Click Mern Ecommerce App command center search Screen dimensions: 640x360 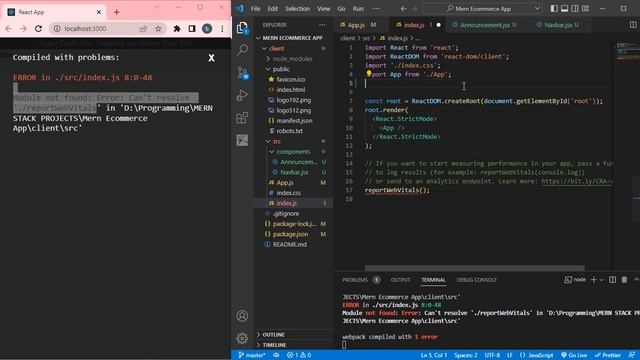pos(482,9)
